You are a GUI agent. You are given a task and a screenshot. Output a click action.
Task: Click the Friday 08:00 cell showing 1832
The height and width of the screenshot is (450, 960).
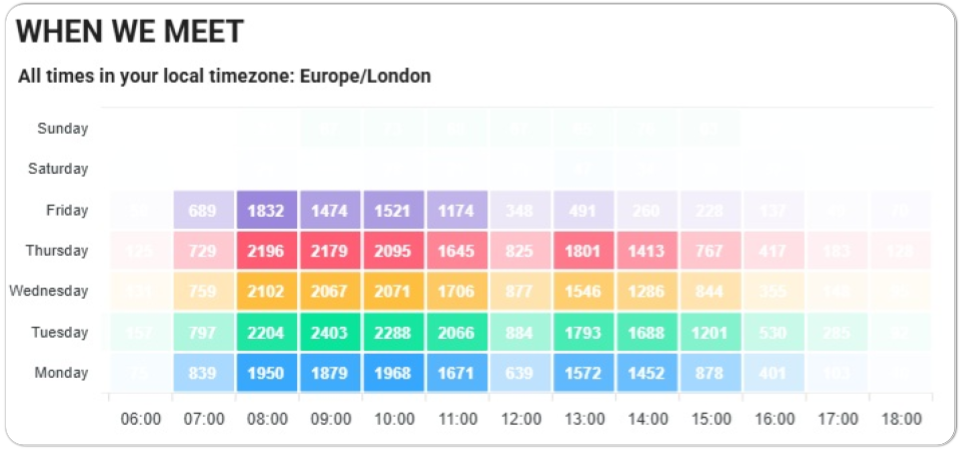267,210
